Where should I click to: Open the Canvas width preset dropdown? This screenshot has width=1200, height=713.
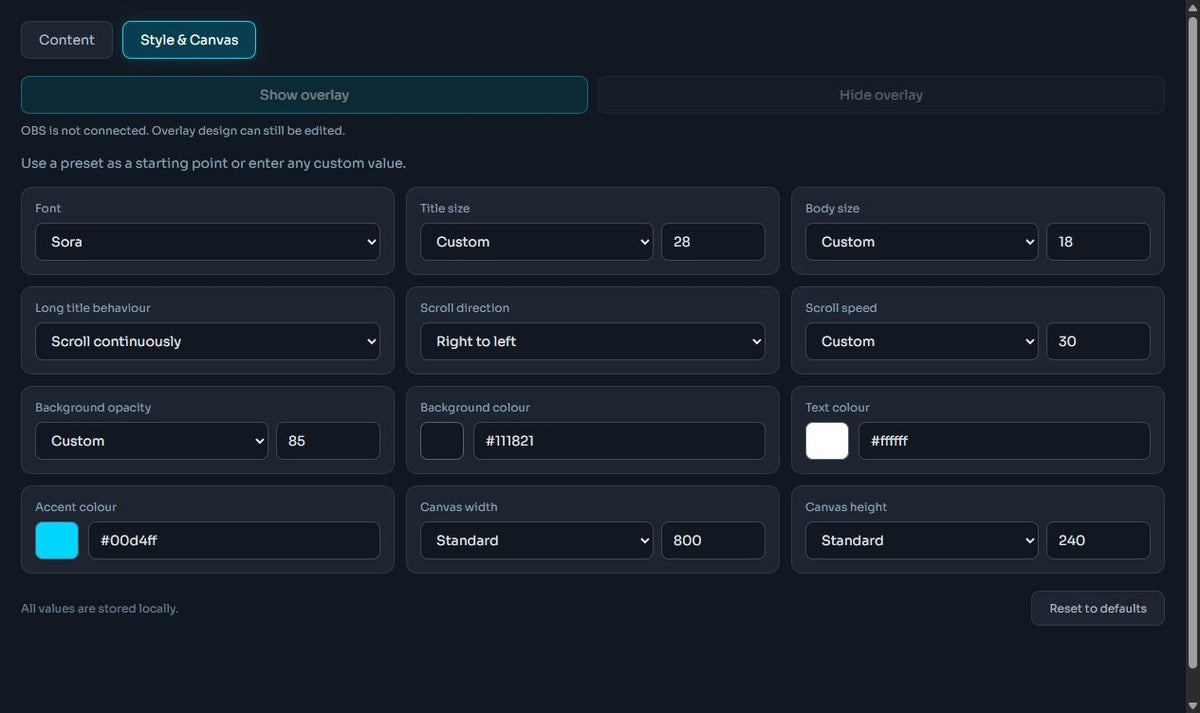537,540
